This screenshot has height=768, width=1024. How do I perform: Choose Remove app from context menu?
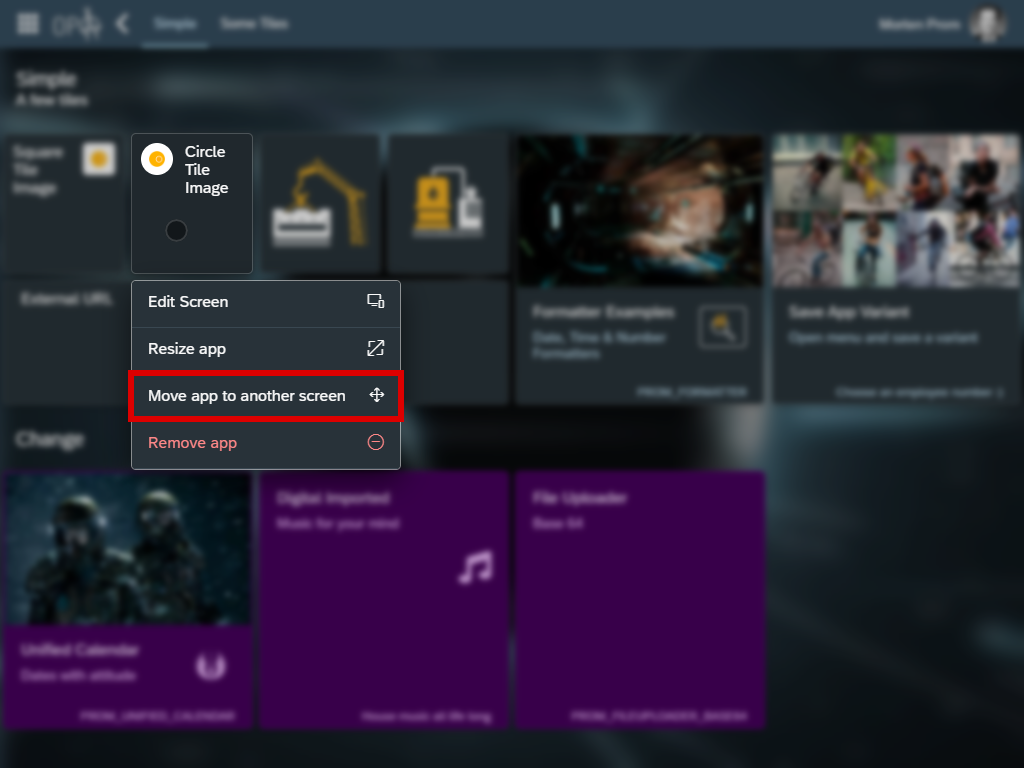(193, 443)
